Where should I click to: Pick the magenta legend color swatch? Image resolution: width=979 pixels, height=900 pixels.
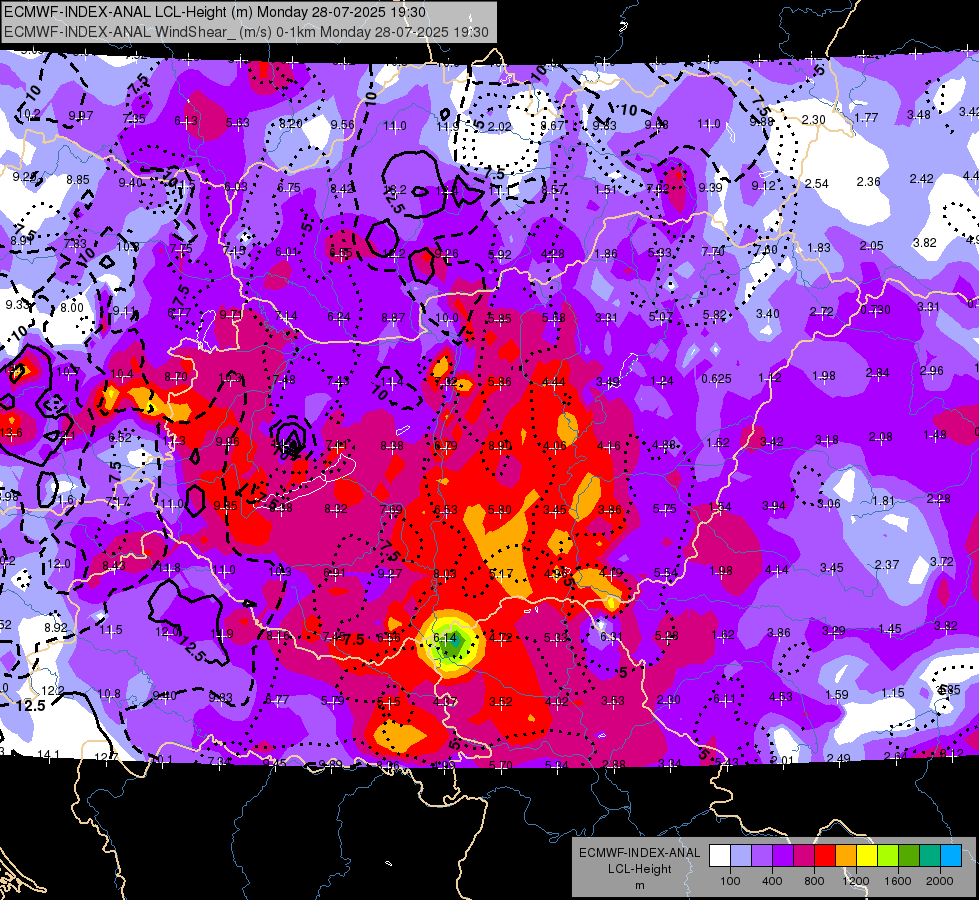tap(804, 856)
